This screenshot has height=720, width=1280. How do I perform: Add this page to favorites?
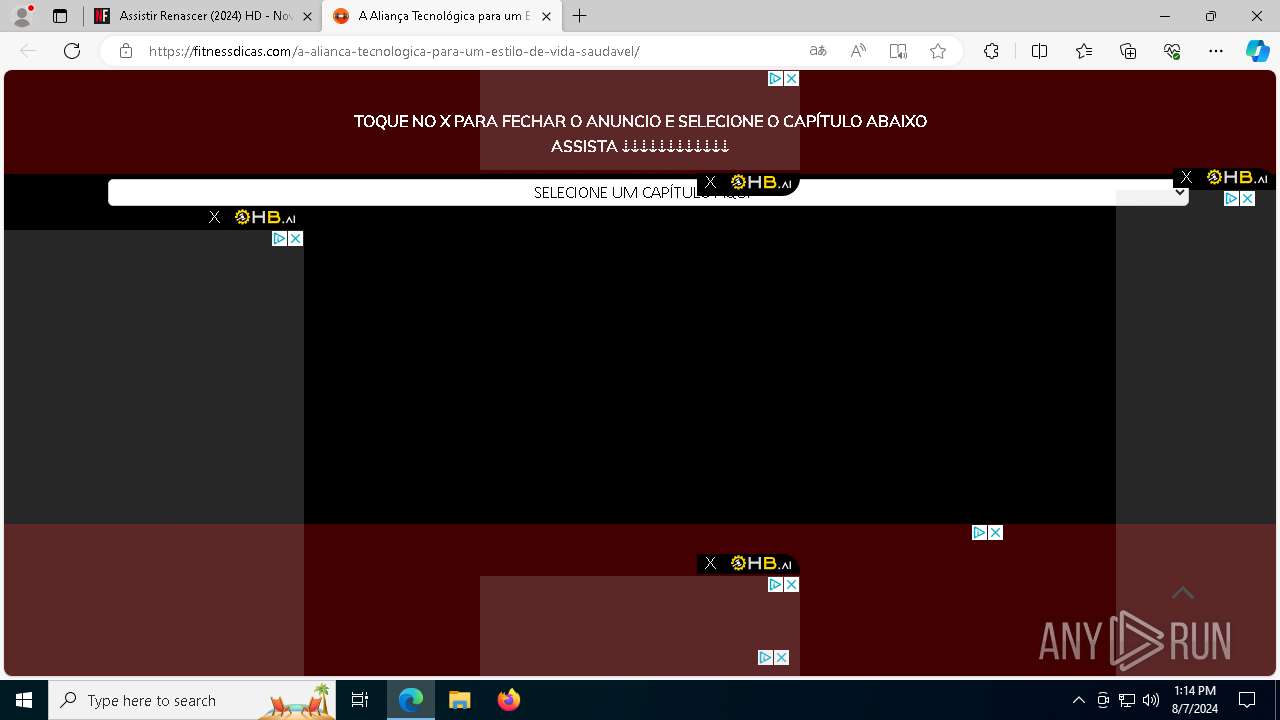pyautogui.click(x=938, y=51)
